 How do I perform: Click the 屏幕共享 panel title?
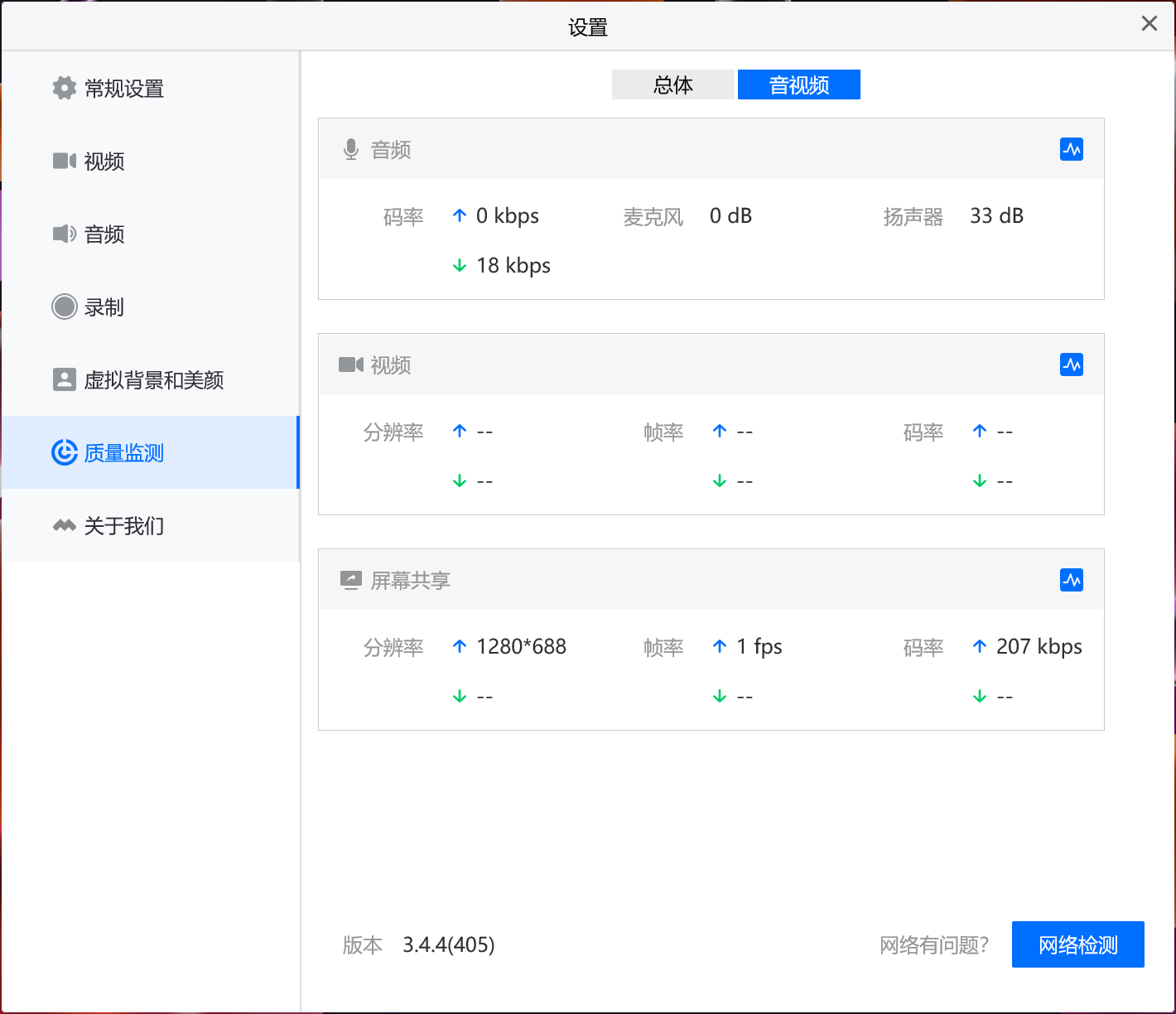click(x=411, y=581)
